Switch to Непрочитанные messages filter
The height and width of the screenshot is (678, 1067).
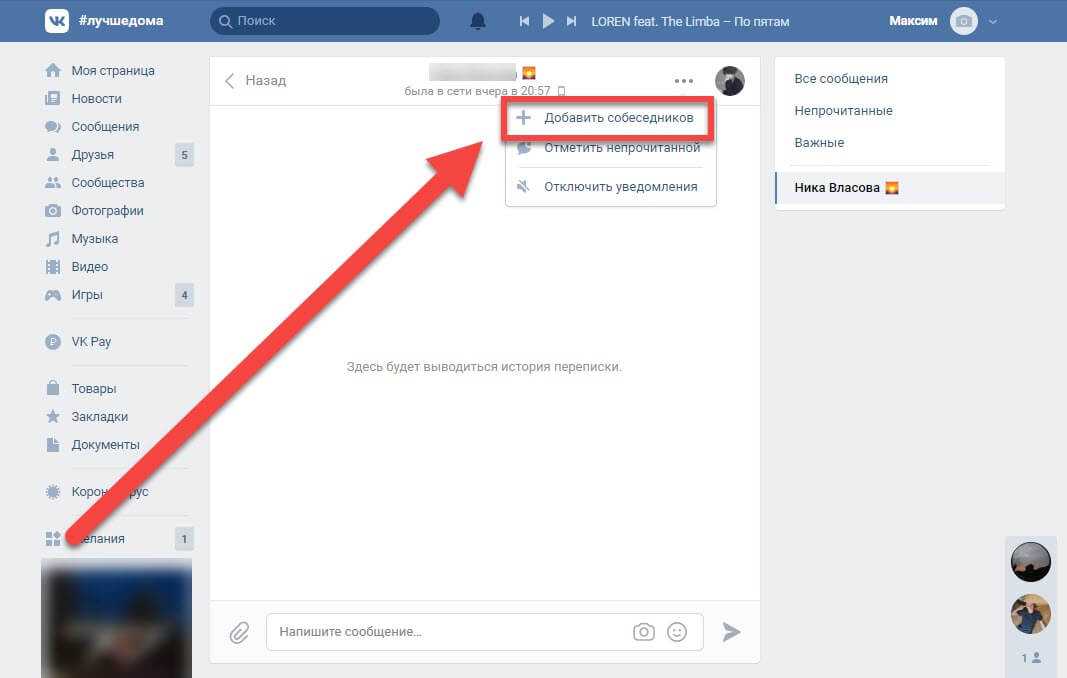point(843,111)
